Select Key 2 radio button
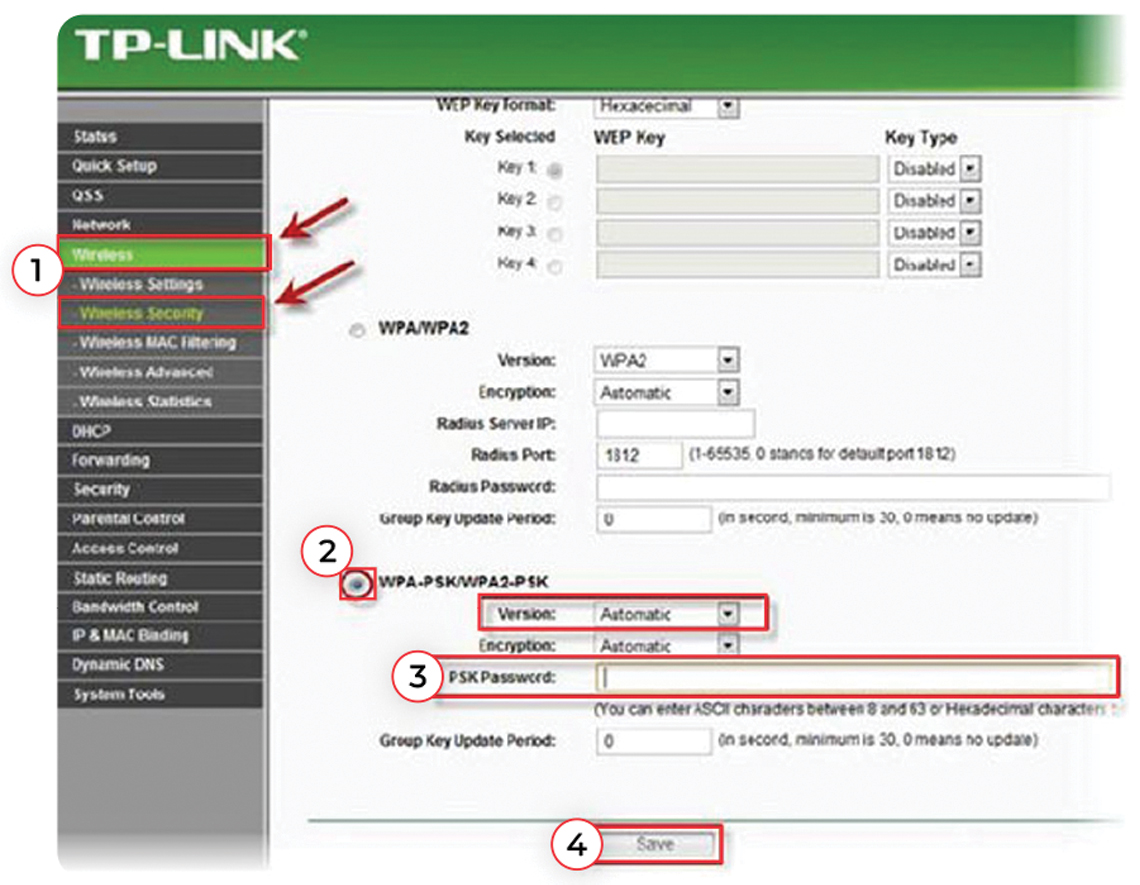The width and height of the screenshot is (1140, 885). [555, 202]
